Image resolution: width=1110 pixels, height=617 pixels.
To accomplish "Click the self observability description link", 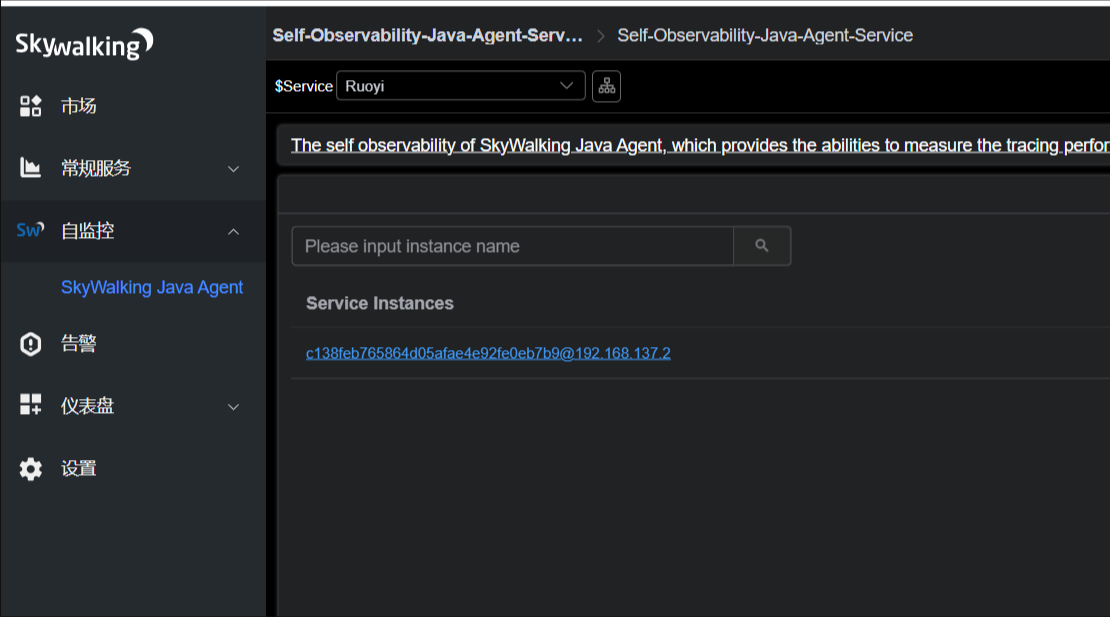I will coord(700,145).
